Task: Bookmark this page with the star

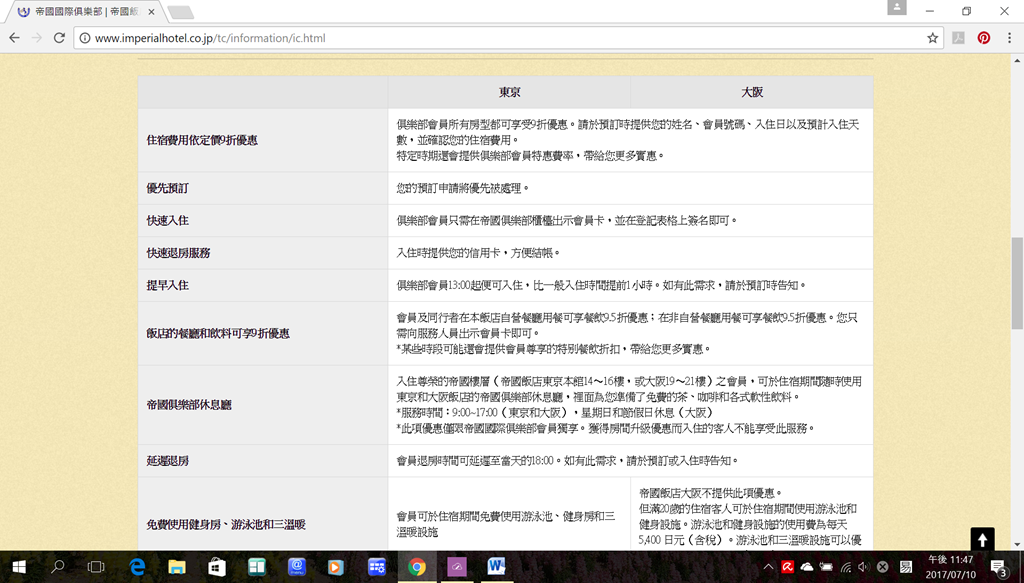Action: (x=933, y=38)
